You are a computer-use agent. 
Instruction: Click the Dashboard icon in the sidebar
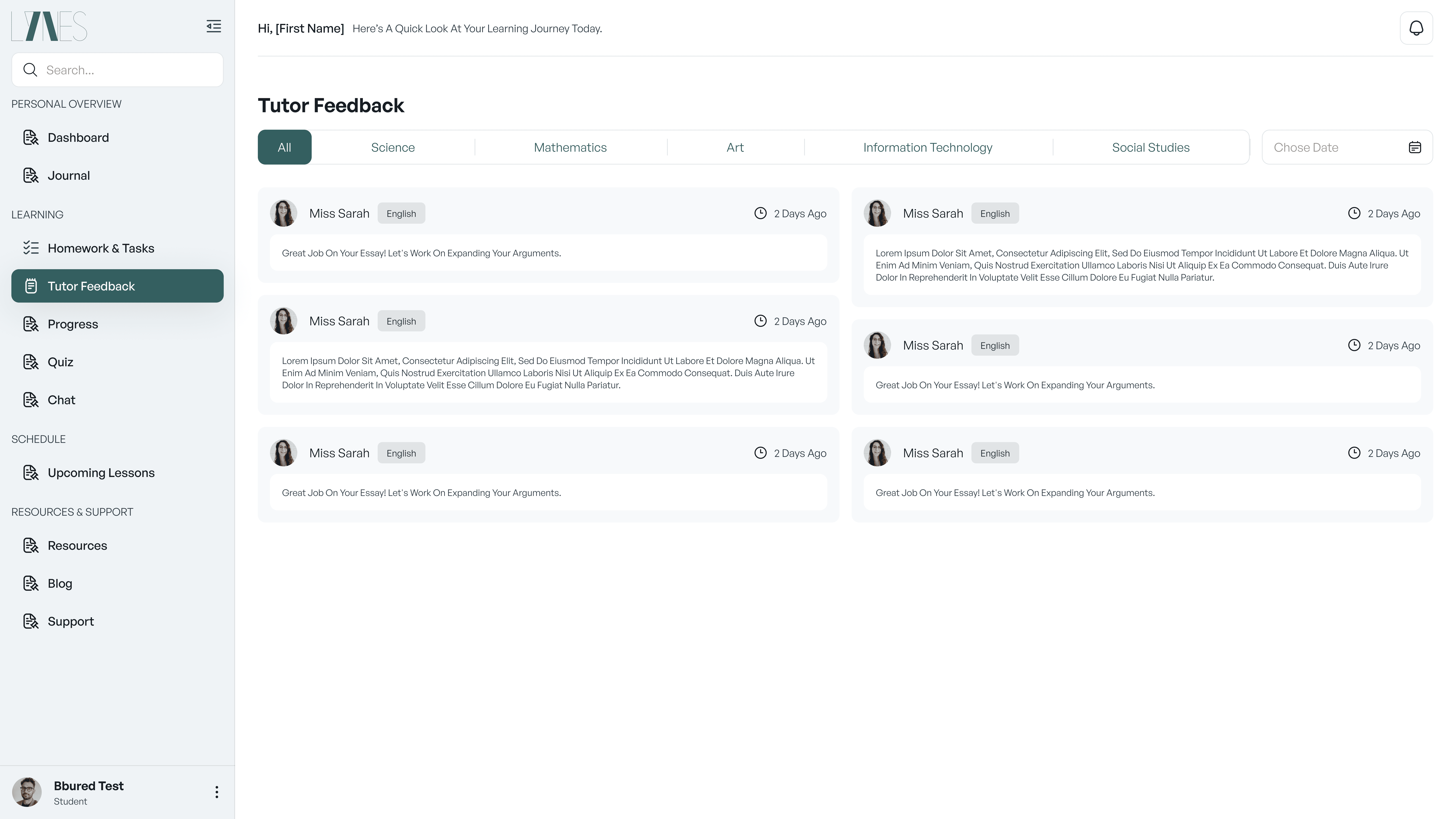(x=31, y=137)
